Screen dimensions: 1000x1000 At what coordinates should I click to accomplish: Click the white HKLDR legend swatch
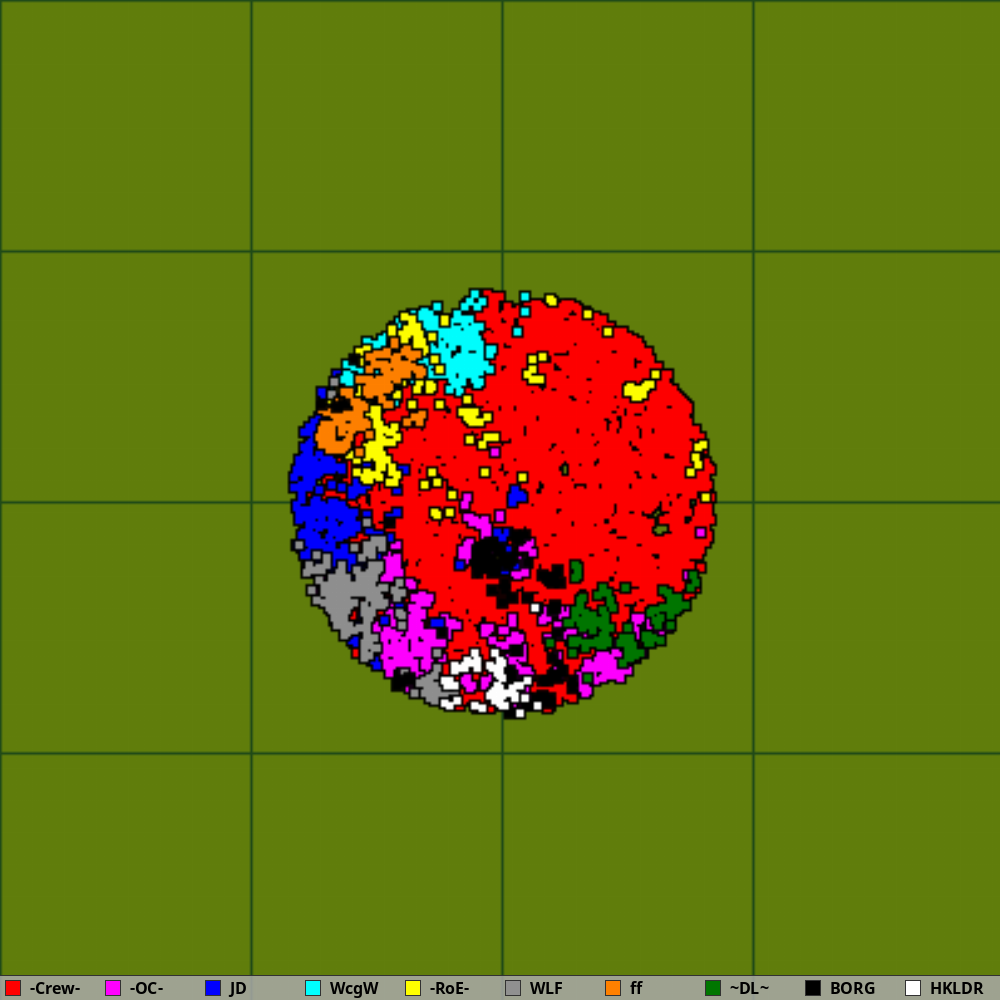coord(913,988)
